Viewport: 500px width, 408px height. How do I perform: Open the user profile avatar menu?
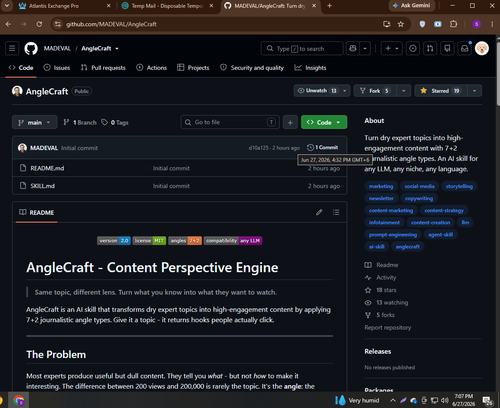(482, 49)
